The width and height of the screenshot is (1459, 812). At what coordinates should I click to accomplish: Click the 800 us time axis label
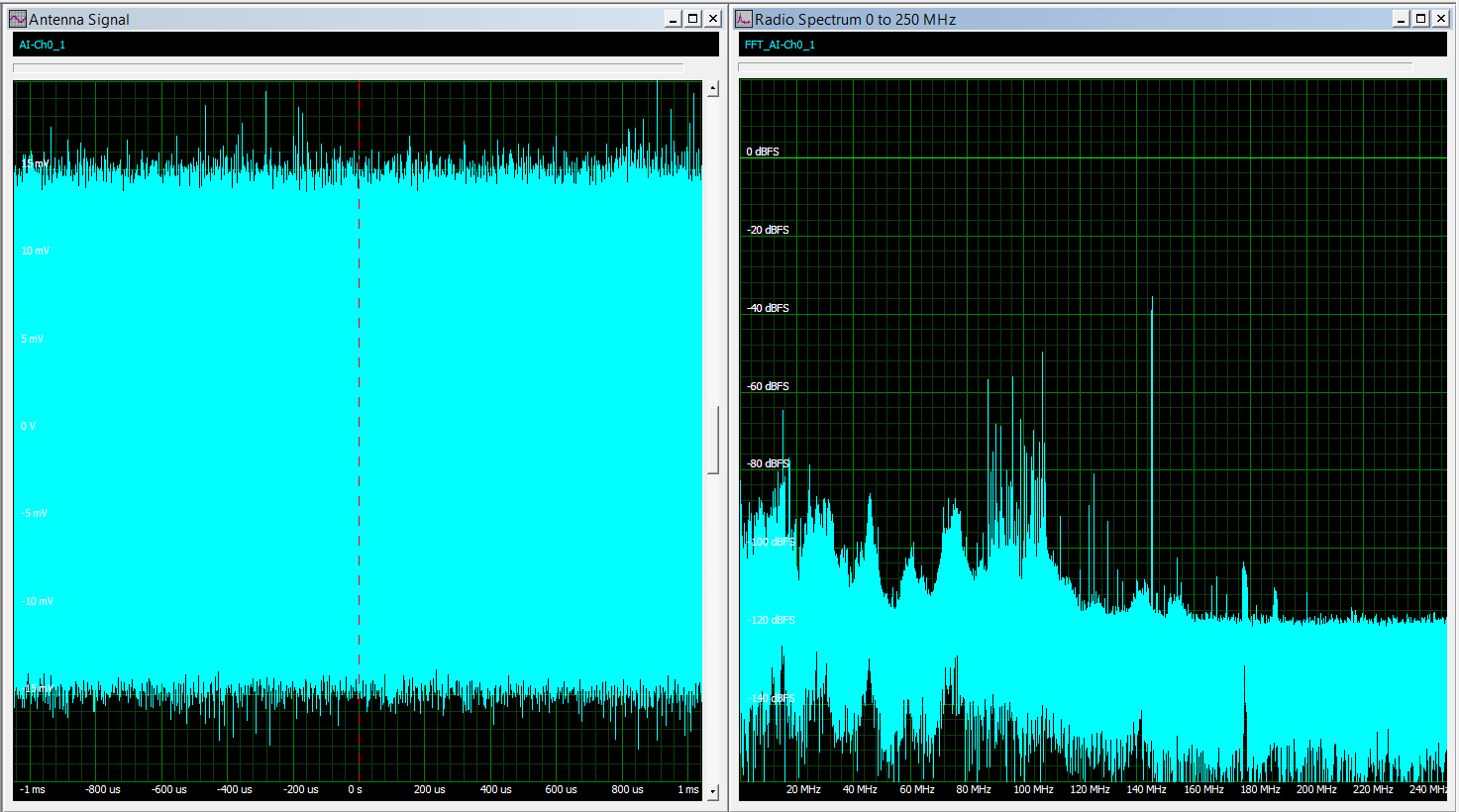tap(627, 789)
